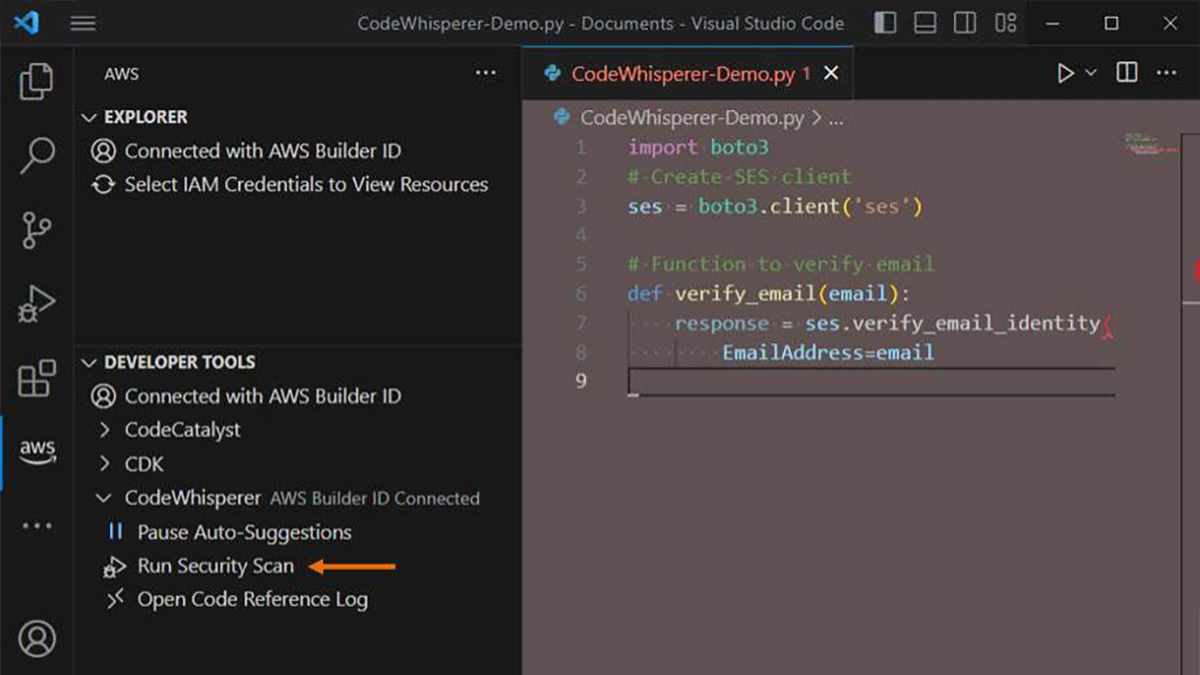Click Select IAM Credentials to View Resources
This screenshot has width=1200, height=675.
point(307,184)
